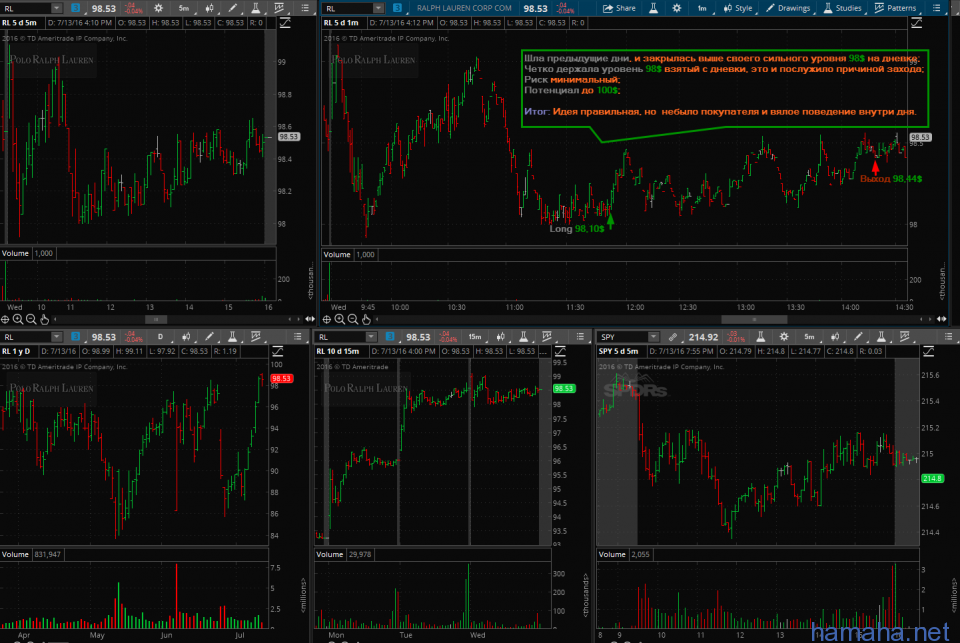Change the 1m timeframe on main chart
960x643 pixels.
pos(702,8)
